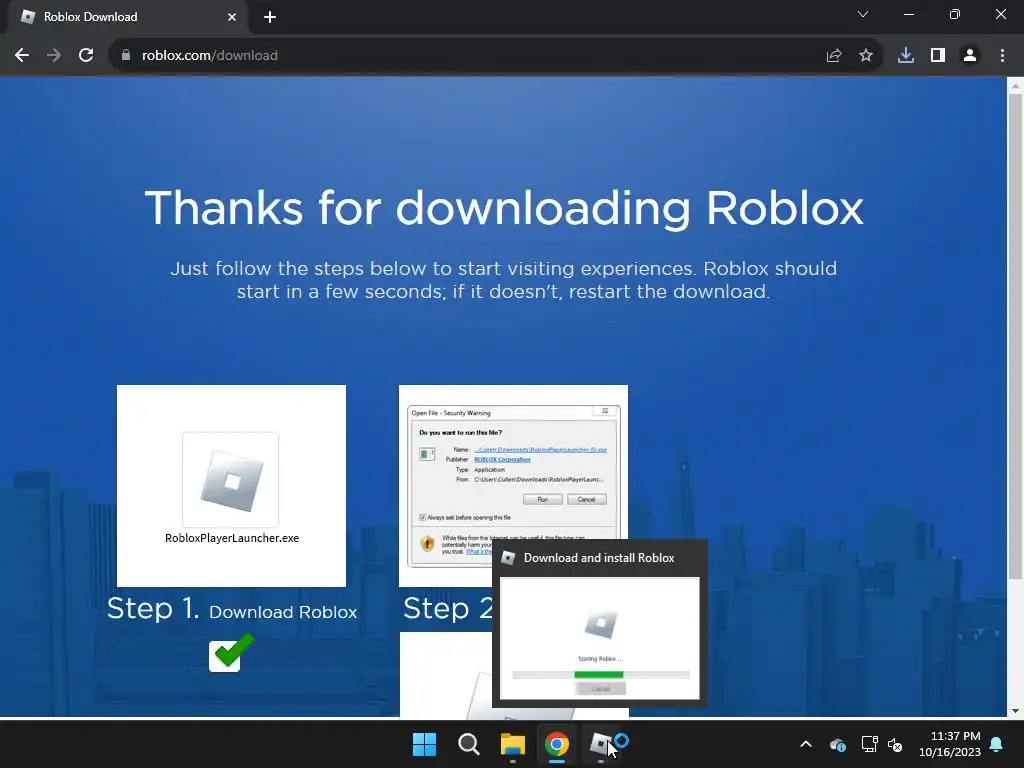This screenshot has height=768, width=1024.
Task: Reload the Roblox download page
Action: (86, 56)
